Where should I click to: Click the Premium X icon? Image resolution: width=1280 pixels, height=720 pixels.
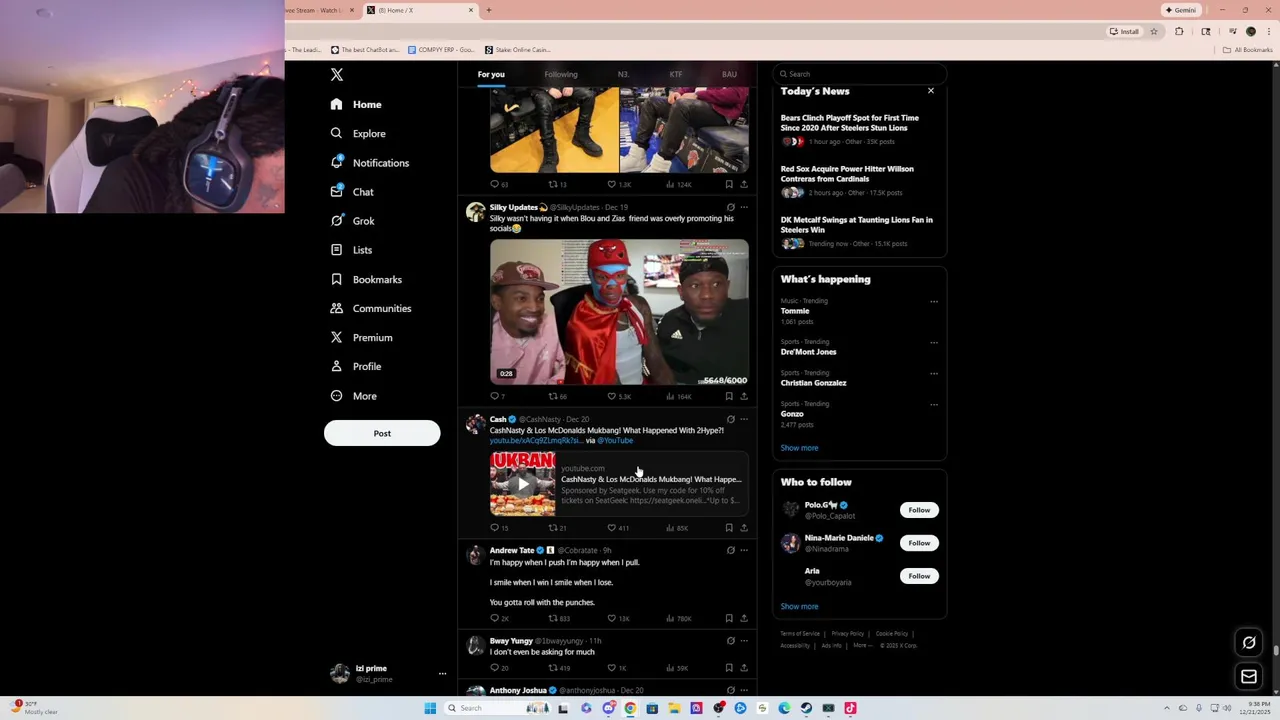point(336,337)
